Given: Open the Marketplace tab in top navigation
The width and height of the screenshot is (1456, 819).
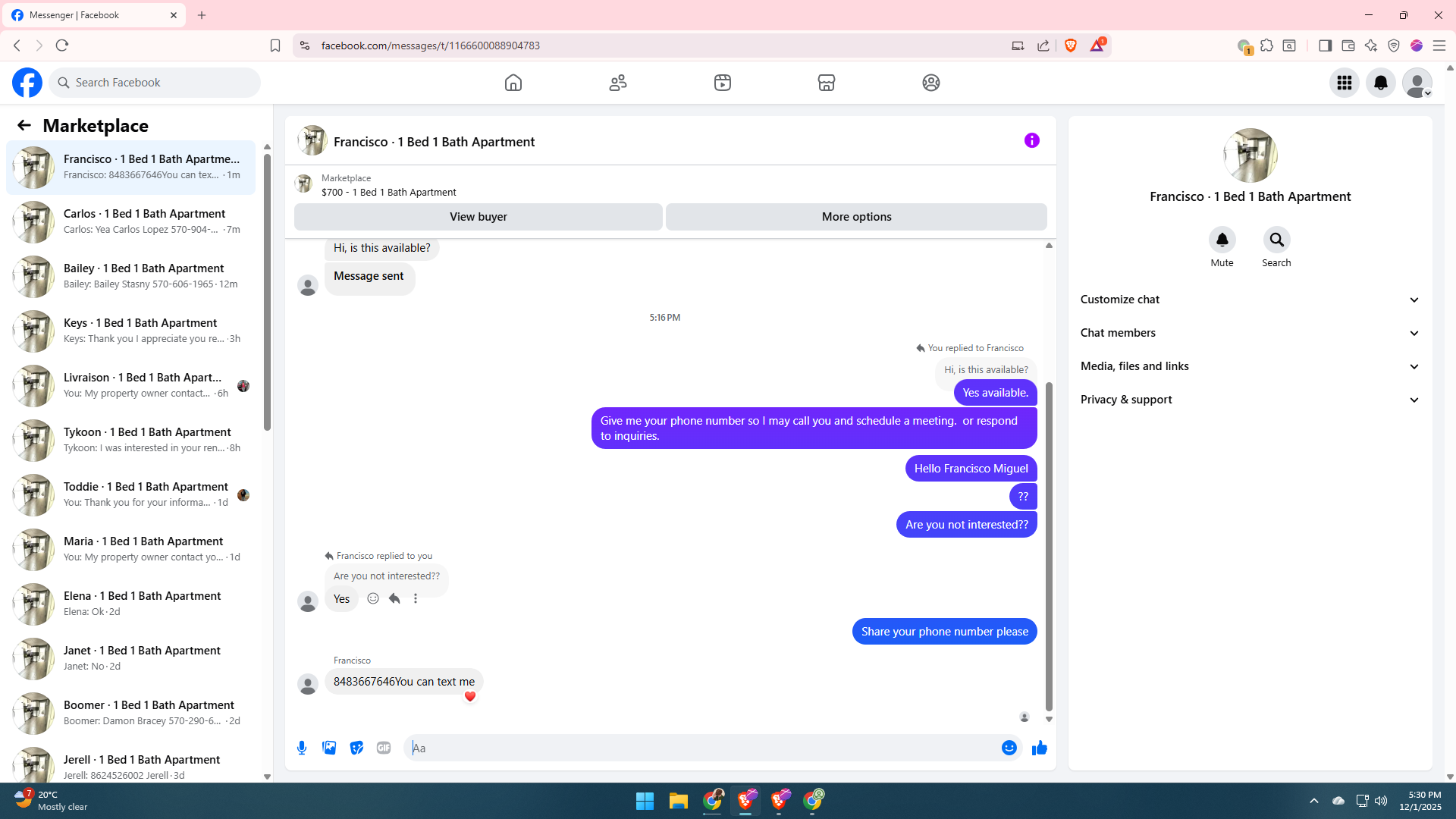Looking at the screenshot, I should tap(827, 83).
